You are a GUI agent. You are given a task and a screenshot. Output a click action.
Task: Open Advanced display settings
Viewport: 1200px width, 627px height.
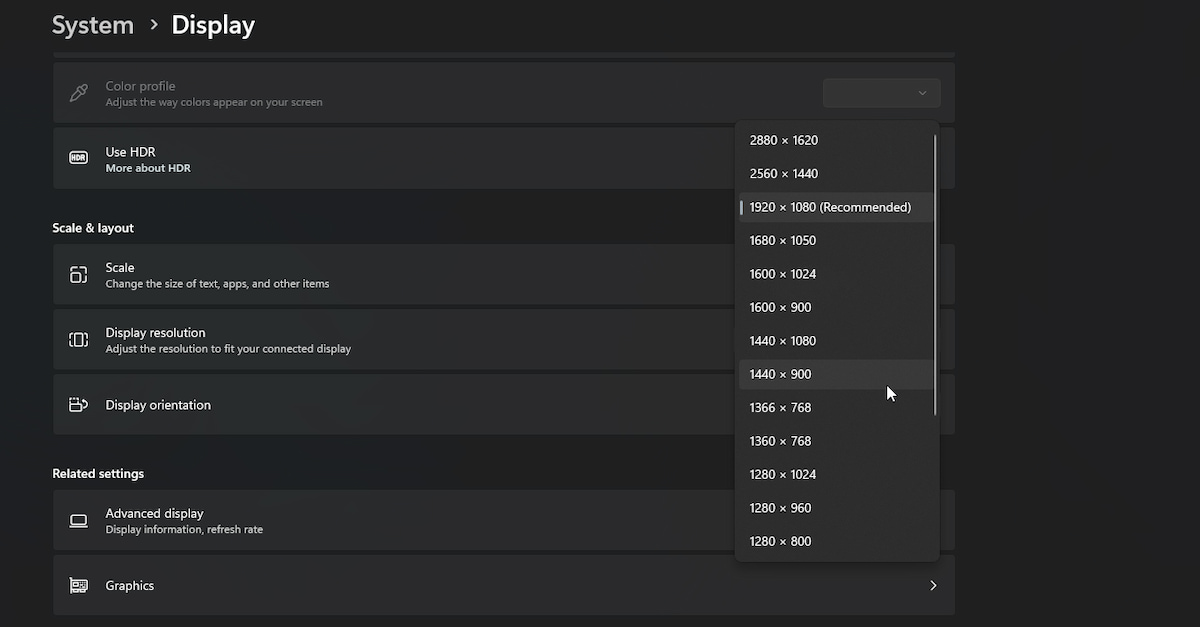(x=154, y=513)
